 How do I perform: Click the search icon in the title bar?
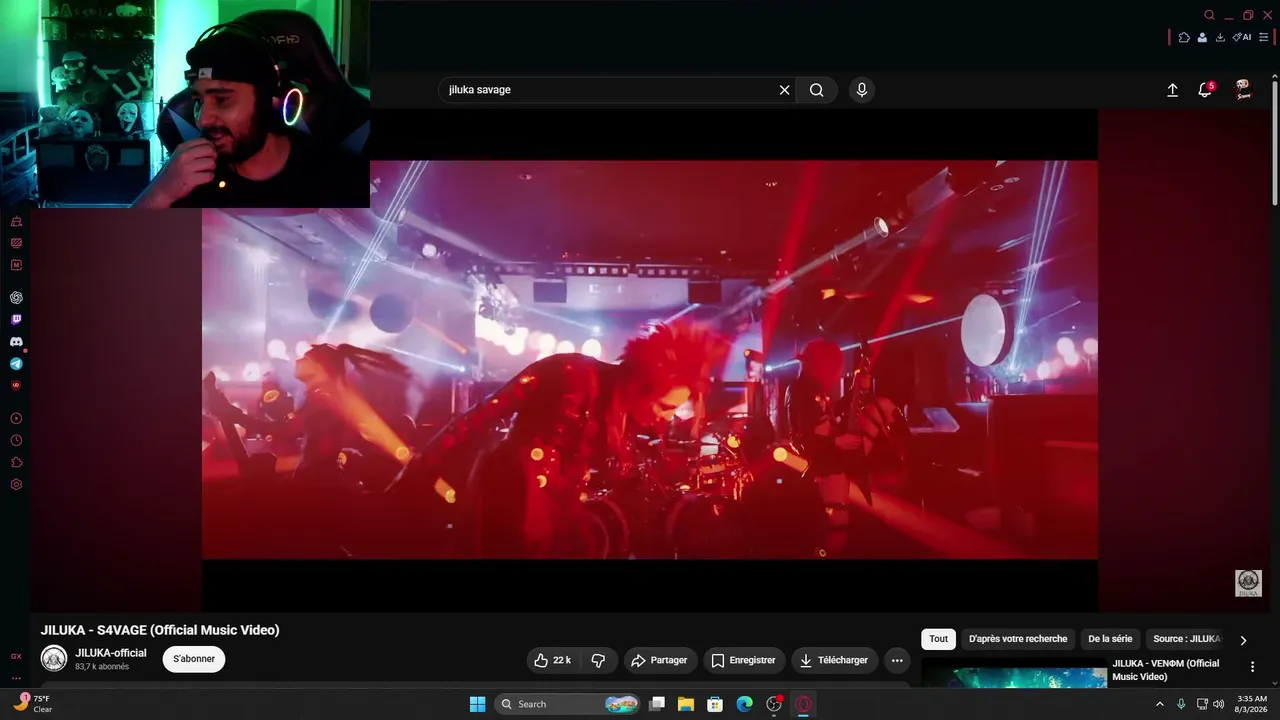point(1209,15)
